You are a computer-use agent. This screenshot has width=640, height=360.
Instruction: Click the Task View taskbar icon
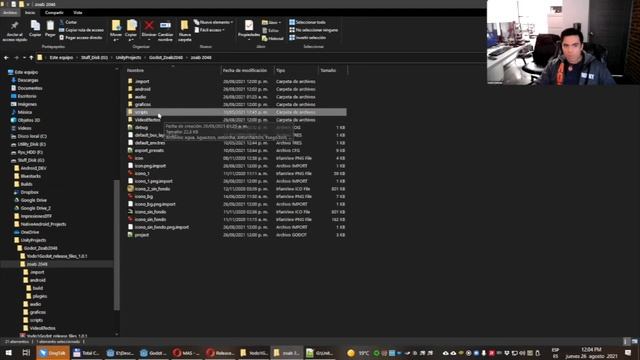[26, 353]
